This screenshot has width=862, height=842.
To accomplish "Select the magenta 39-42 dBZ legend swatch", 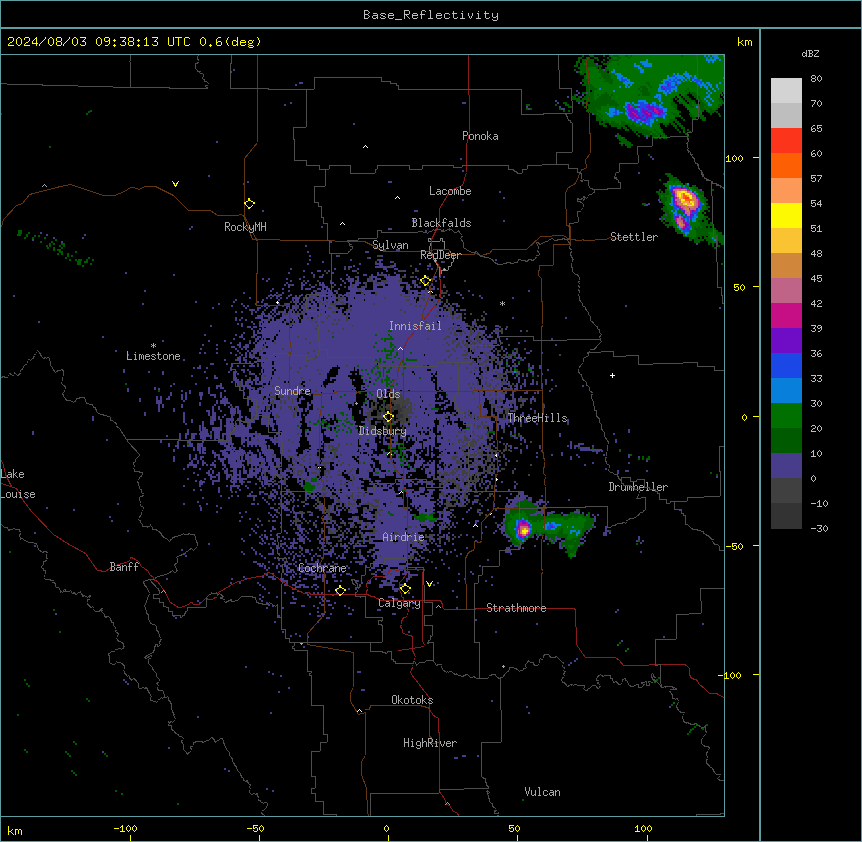I will 786,316.
